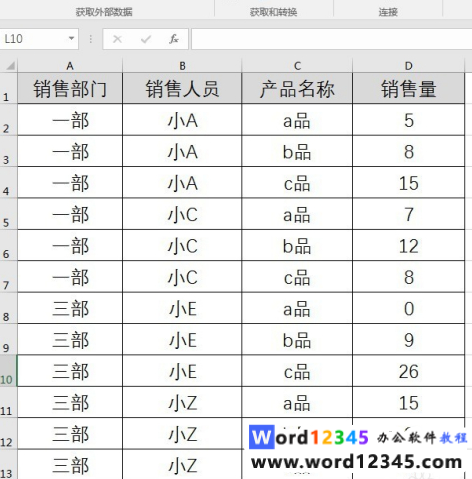Screen dimensions: 472x479
Task: Select column C header
Action: (x=297, y=66)
